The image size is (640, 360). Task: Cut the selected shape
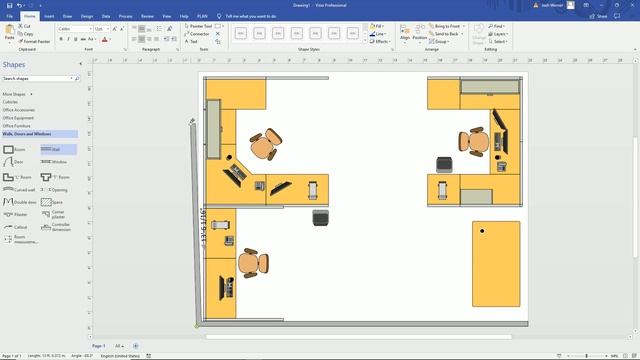[24, 26]
